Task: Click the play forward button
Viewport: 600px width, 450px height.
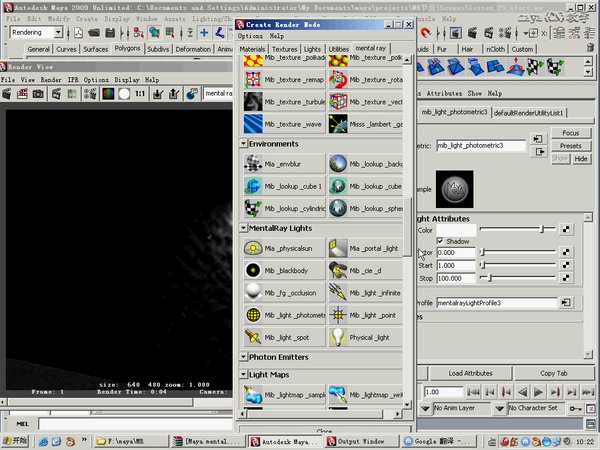Action: pos(538,392)
